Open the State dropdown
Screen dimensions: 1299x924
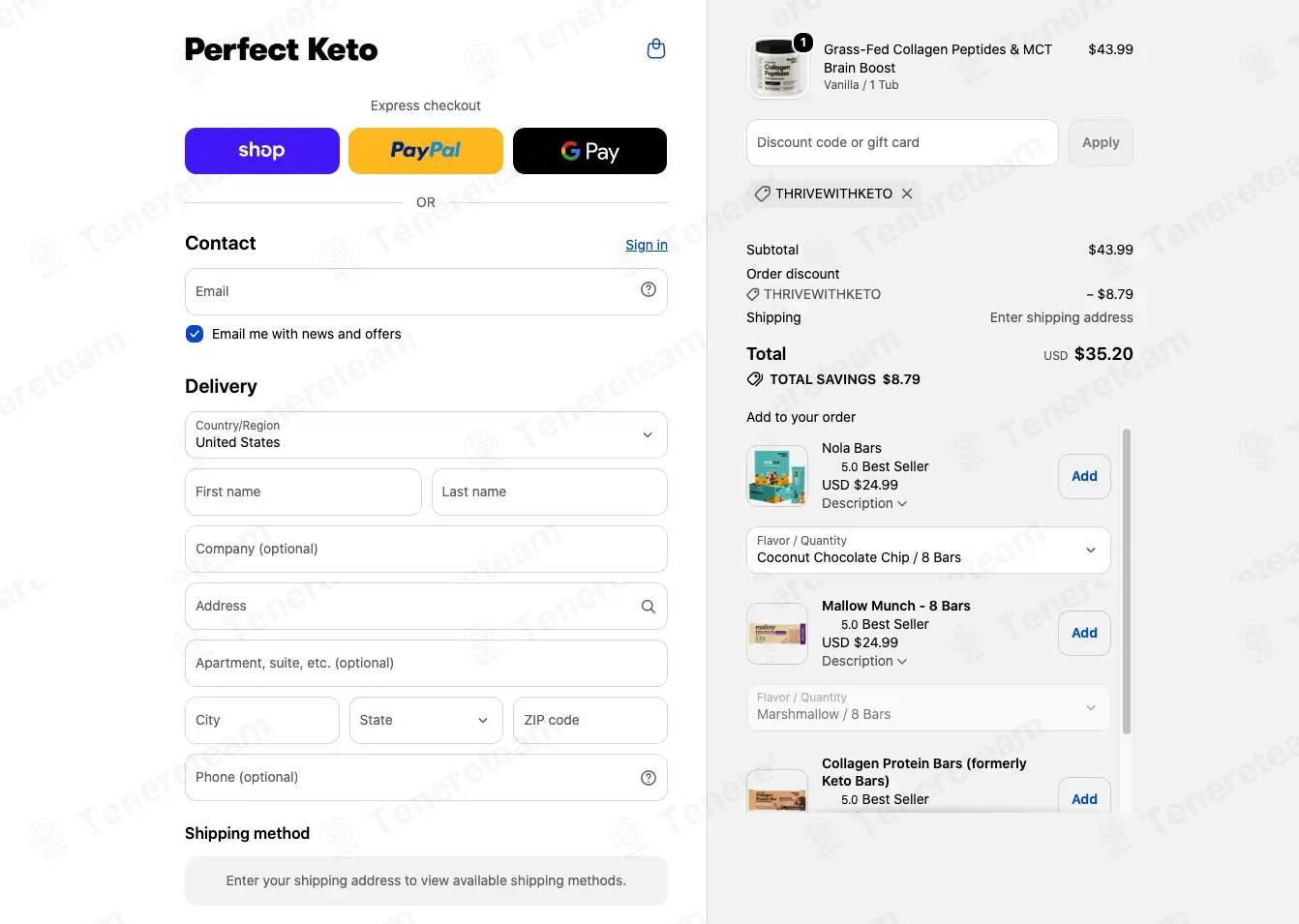click(x=426, y=720)
